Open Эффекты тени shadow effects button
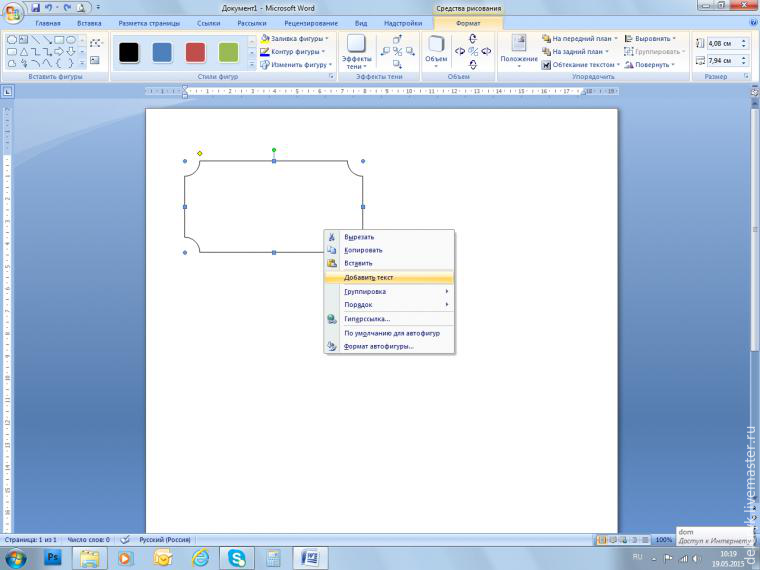Image resolution: width=760 pixels, height=570 pixels. (x=356, y=52)
